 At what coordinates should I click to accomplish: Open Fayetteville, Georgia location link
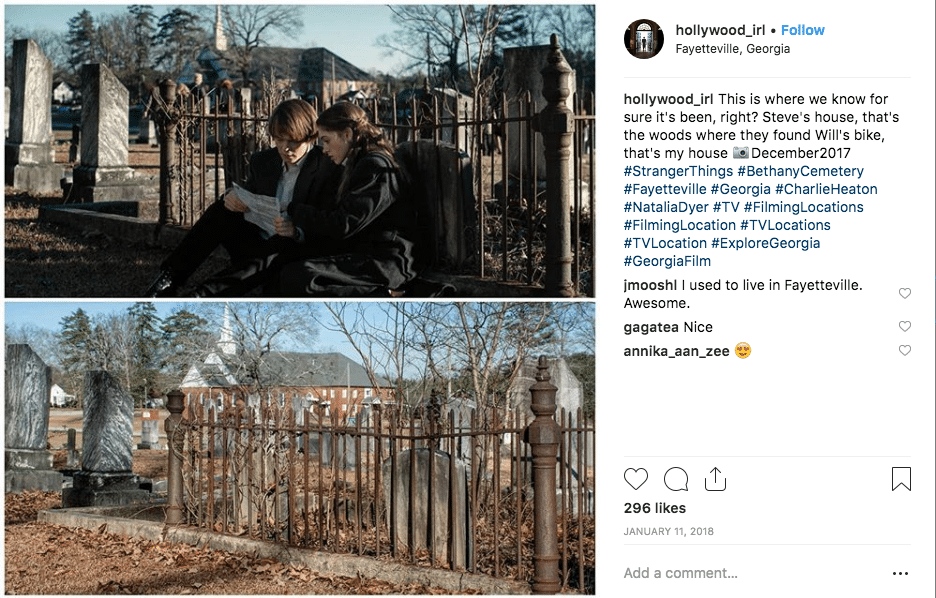[732, 49]
